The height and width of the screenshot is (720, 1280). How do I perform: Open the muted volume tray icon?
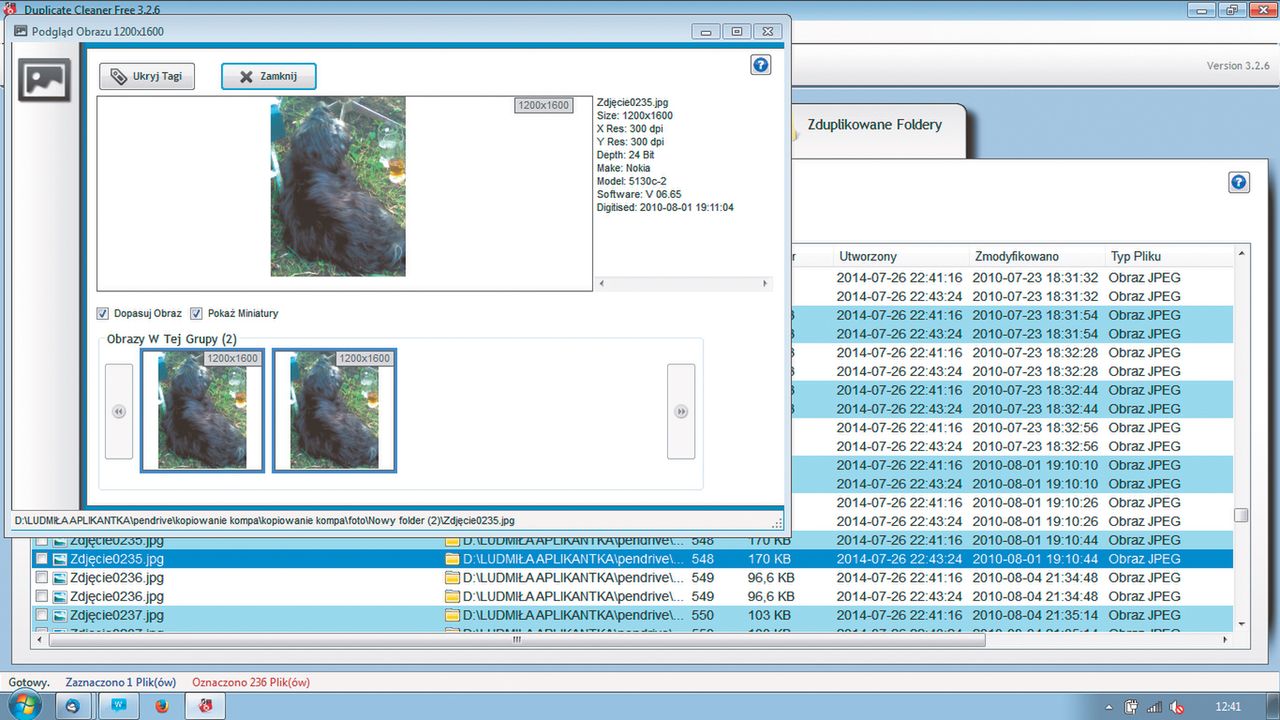[x=1178, y=706]
